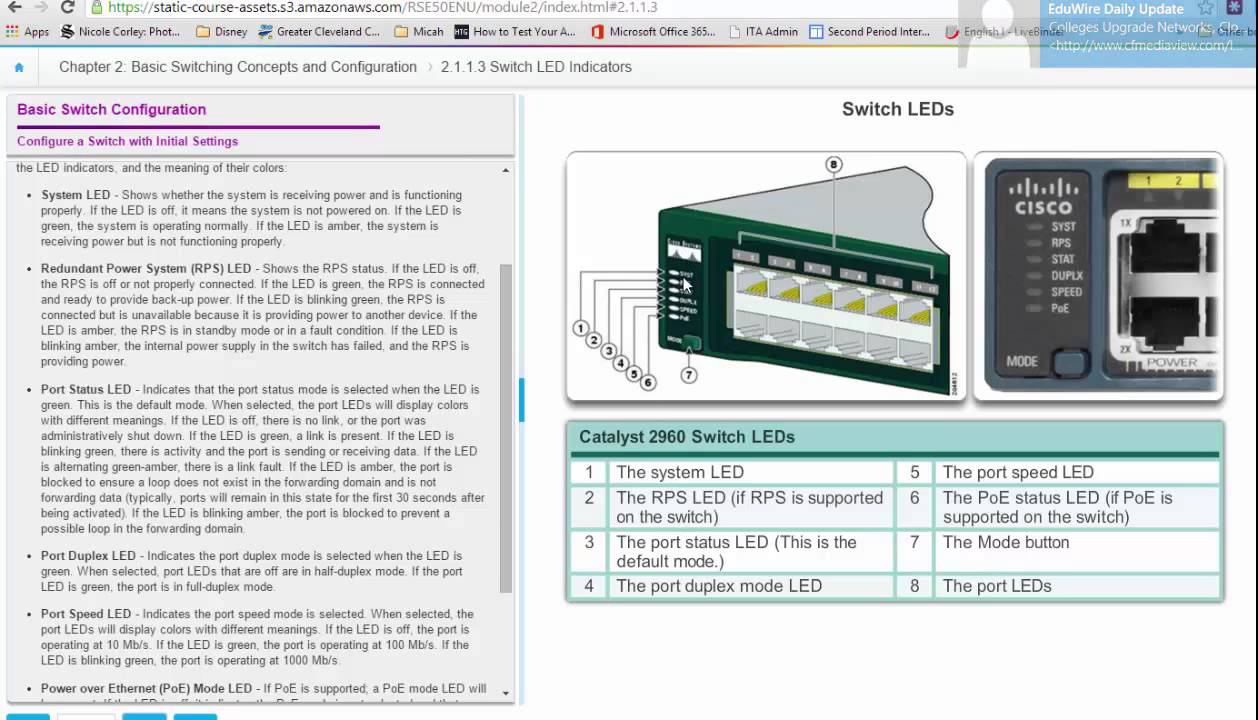Open the How to Test Your A... bookmark
This screenshot has width=1258, height=720.
(x=515, y=31)
